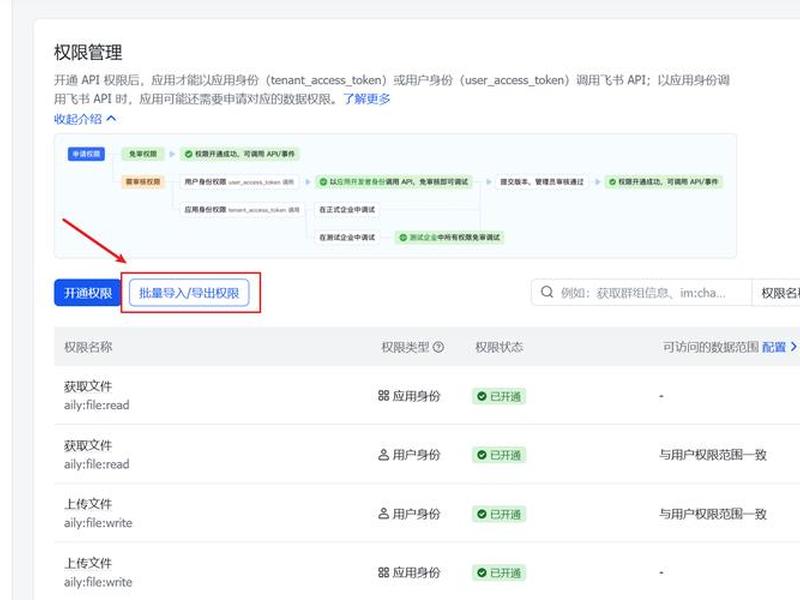This screenshot has width=800, height=600.
Task: Click the 应用身份 icon in first row
Action: [x=384, y=395]
